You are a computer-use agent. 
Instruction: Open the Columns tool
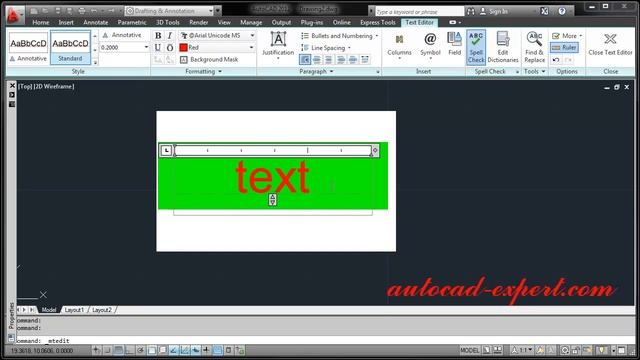click(399, 46)
